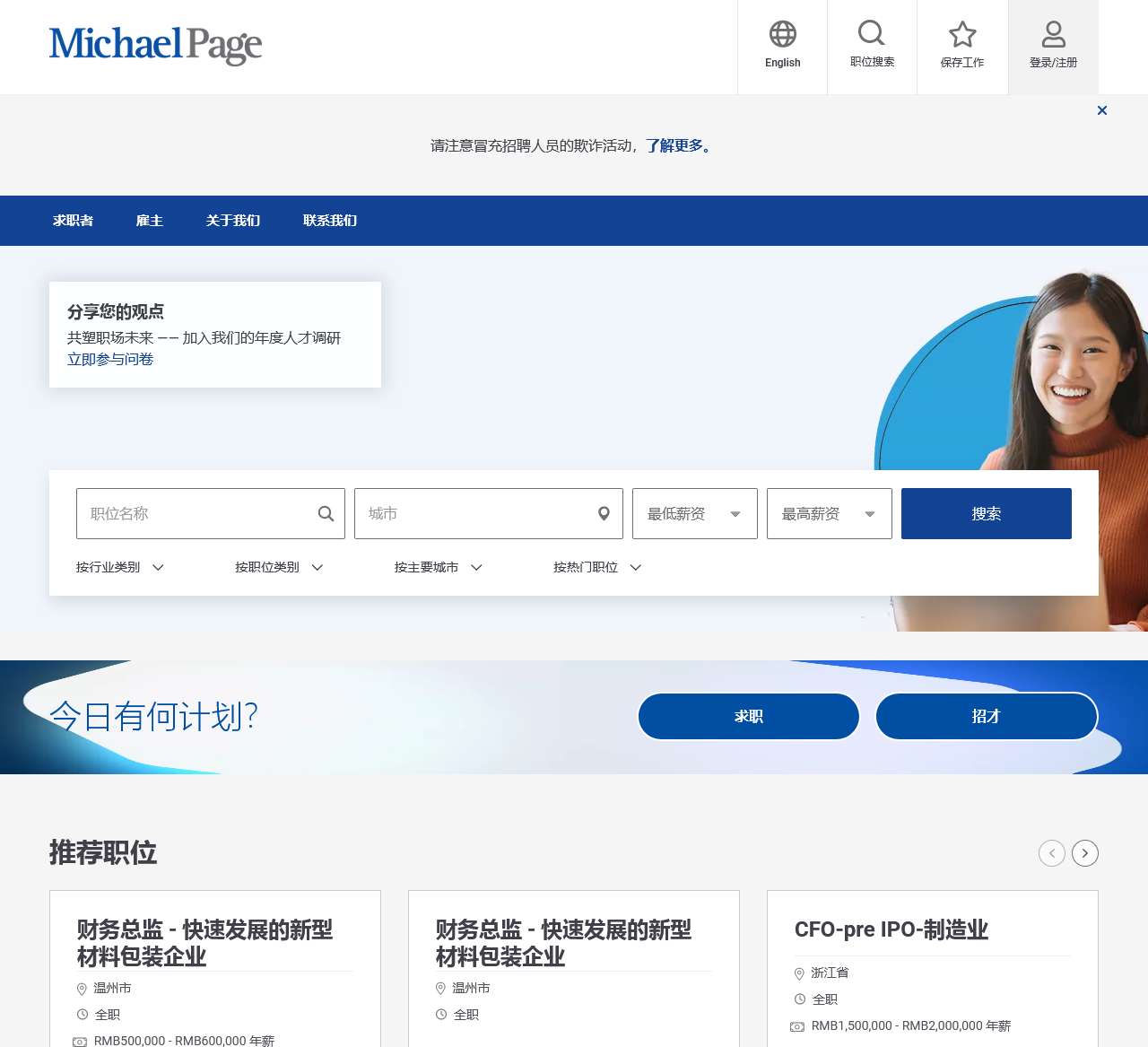1148x1047 pixels.
Task: Go to next recommended jobs arrow
Action: (1085, 853)
